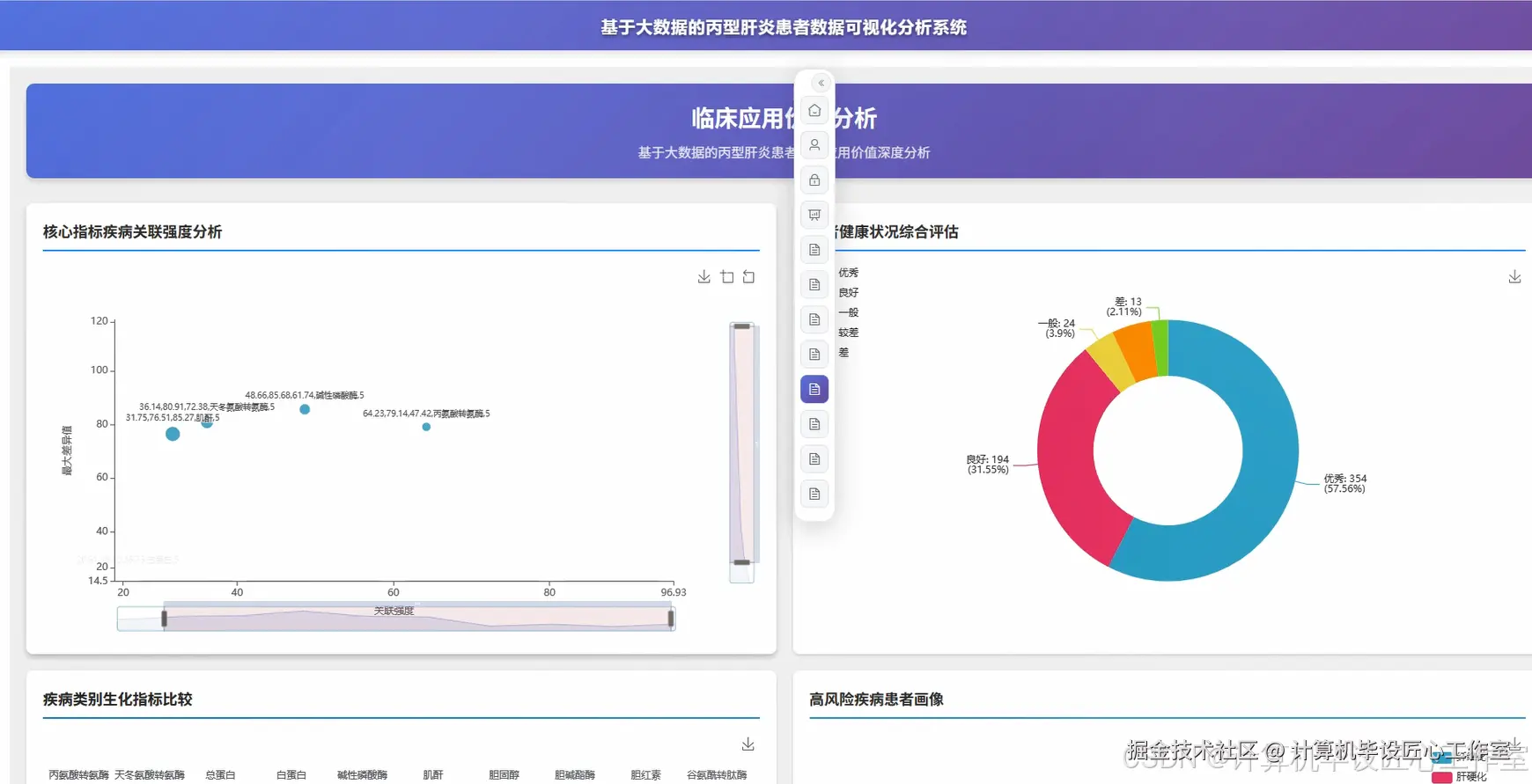Viewport: 1532px width, 784px height.
Task: Click the page title 基于大数据的丙型肝炎患者数据可视化分析系统
Action: [784, 27]
